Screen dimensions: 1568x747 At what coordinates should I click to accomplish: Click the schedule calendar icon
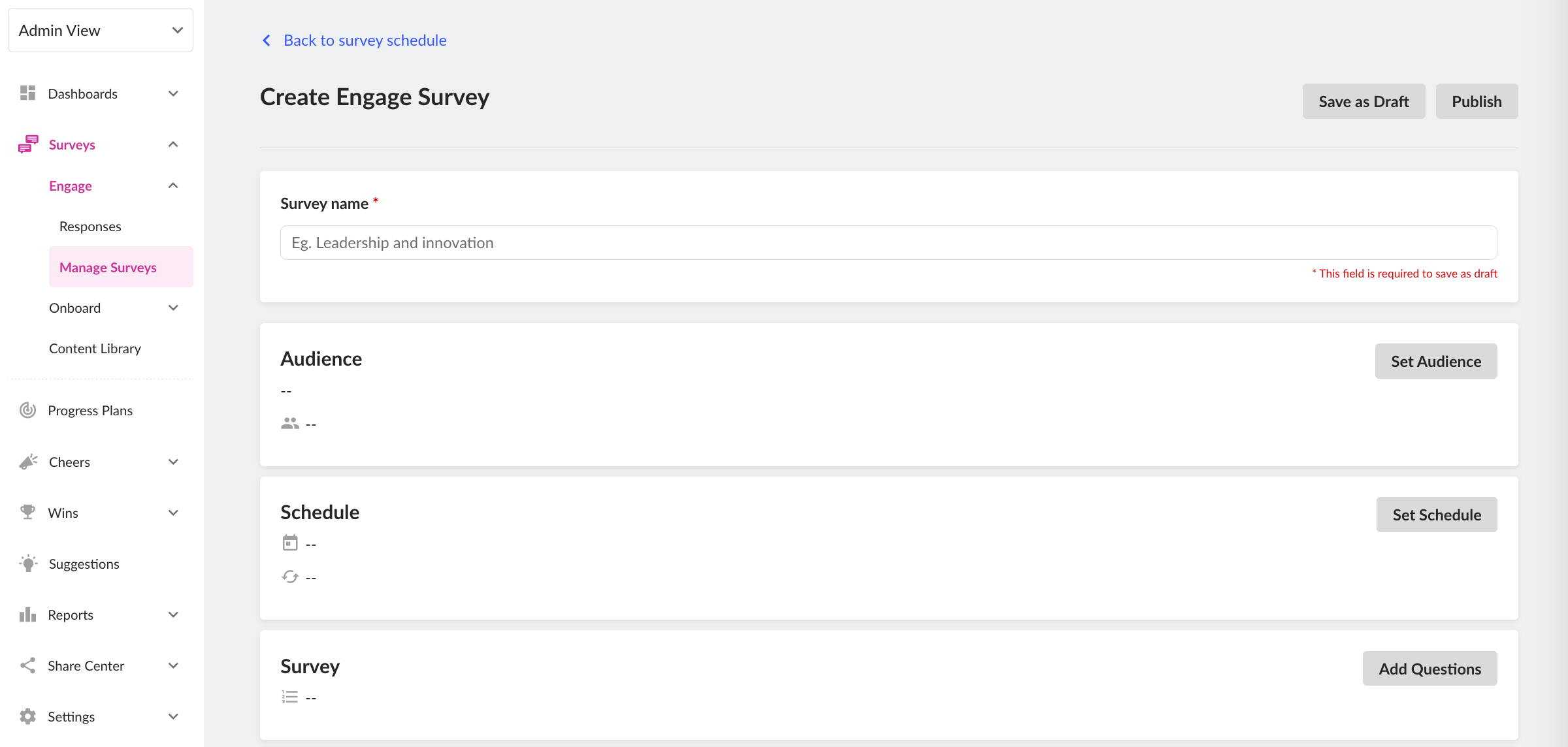tap(290, 543)
